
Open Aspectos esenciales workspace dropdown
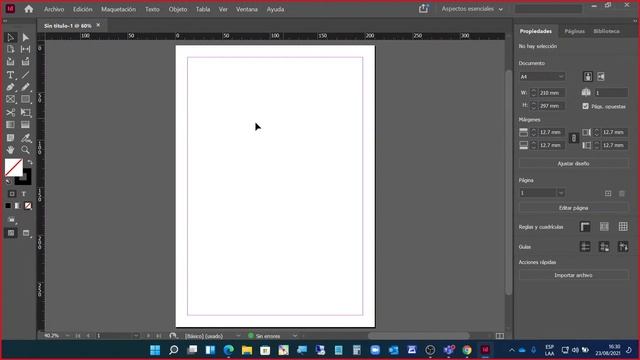tap(472, 9)
